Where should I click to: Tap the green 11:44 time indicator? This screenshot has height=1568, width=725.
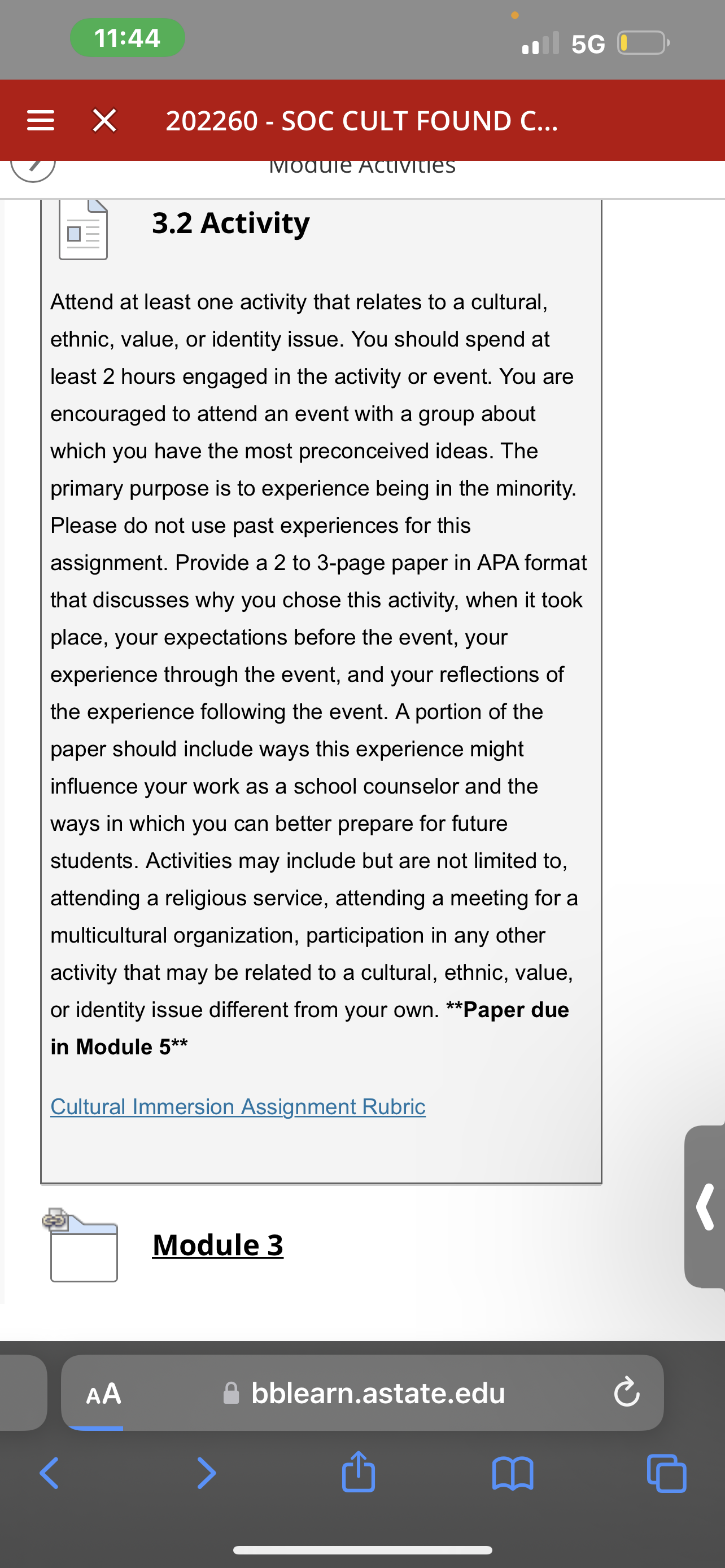click(x=127, y=38)
